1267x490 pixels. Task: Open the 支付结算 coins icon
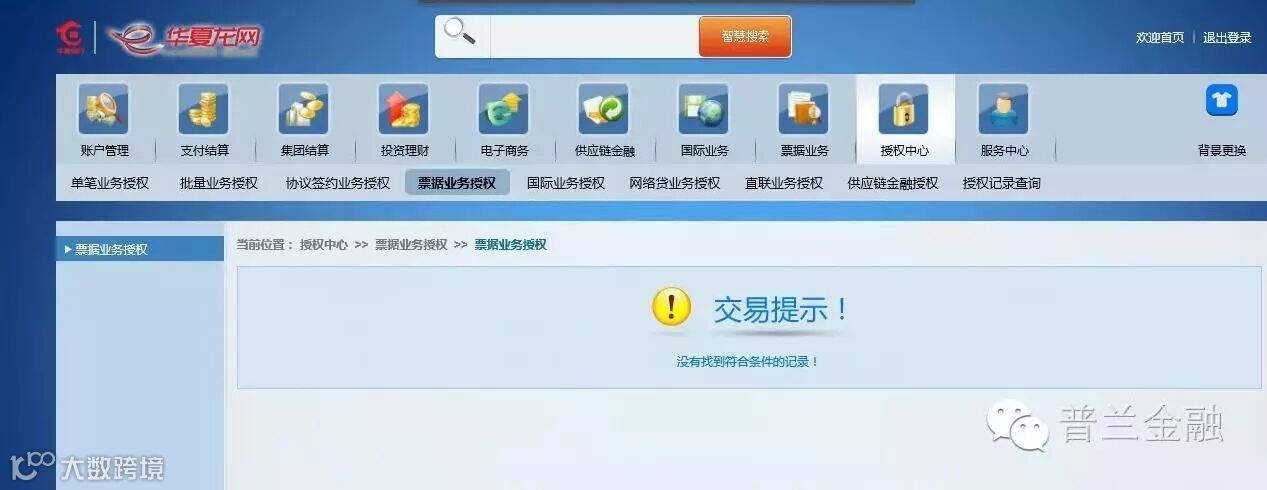coord(204,109)
